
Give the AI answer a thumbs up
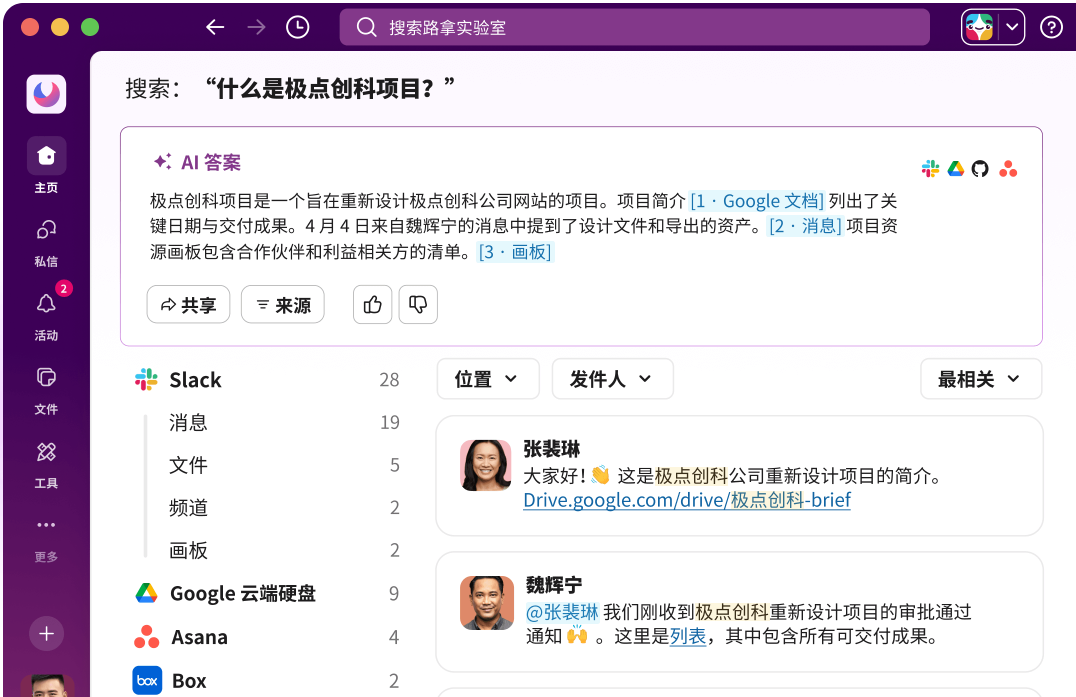(x=372, y=304)
